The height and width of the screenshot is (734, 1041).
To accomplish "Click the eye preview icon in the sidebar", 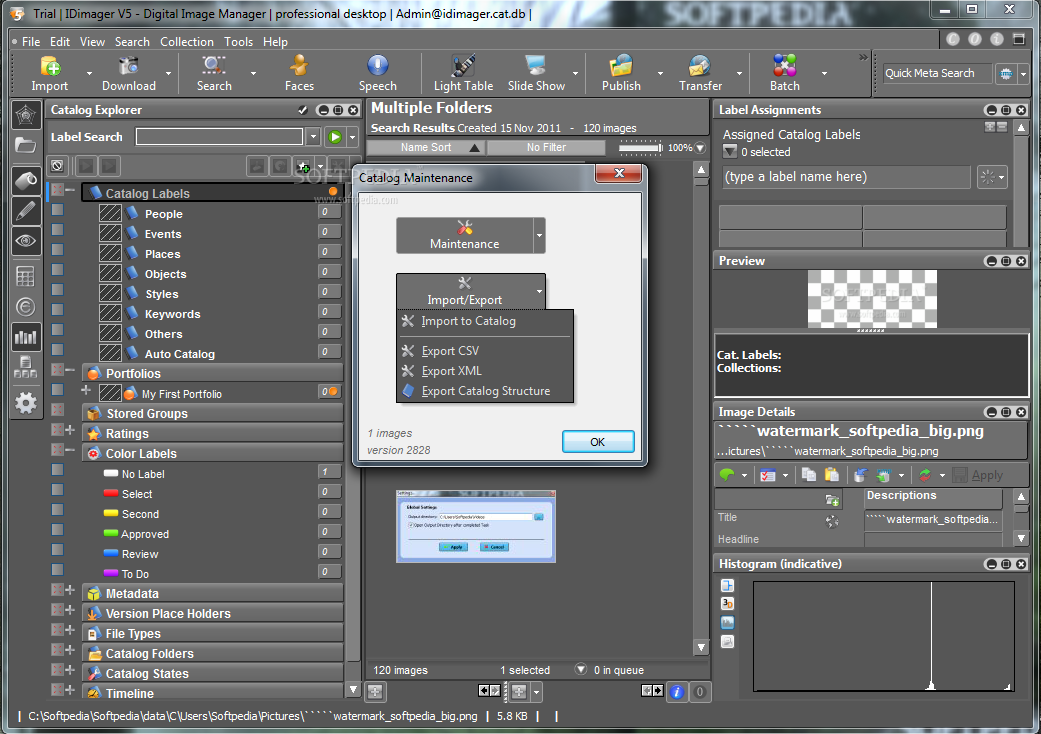I will [x=26, y=240].
